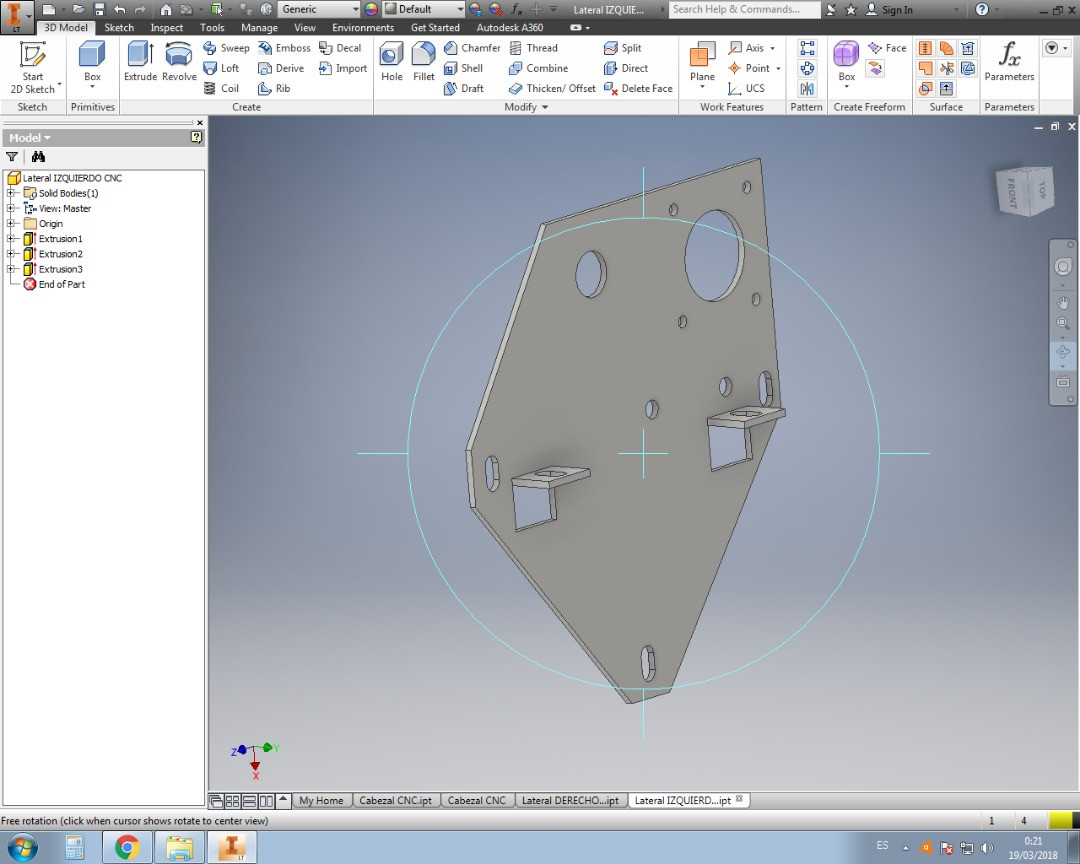Switch to the Manage ribbon tab
1080x864 pixels.
tap(259, 28)
